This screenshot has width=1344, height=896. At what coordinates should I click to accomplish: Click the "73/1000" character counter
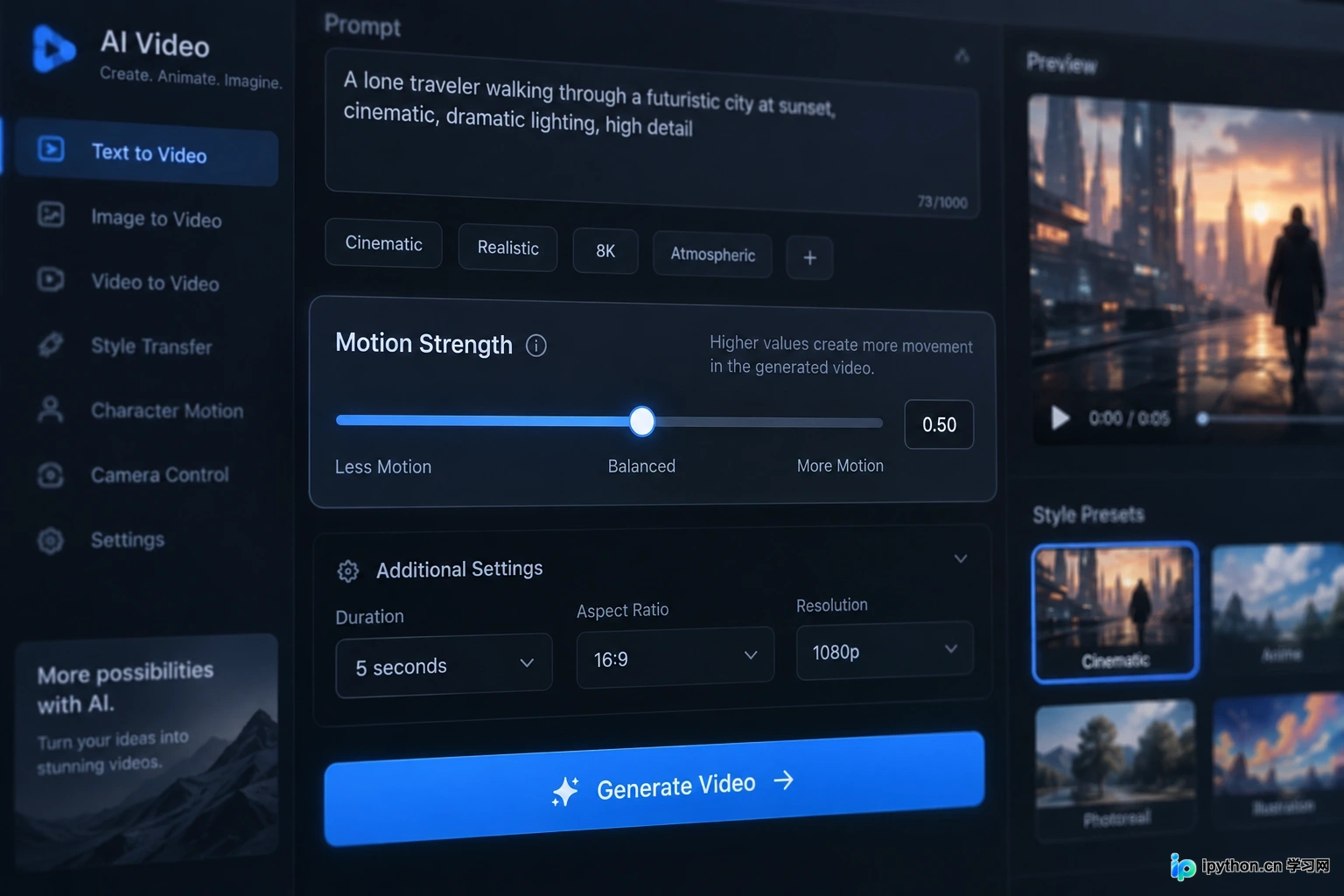click(x=942, y=202)
